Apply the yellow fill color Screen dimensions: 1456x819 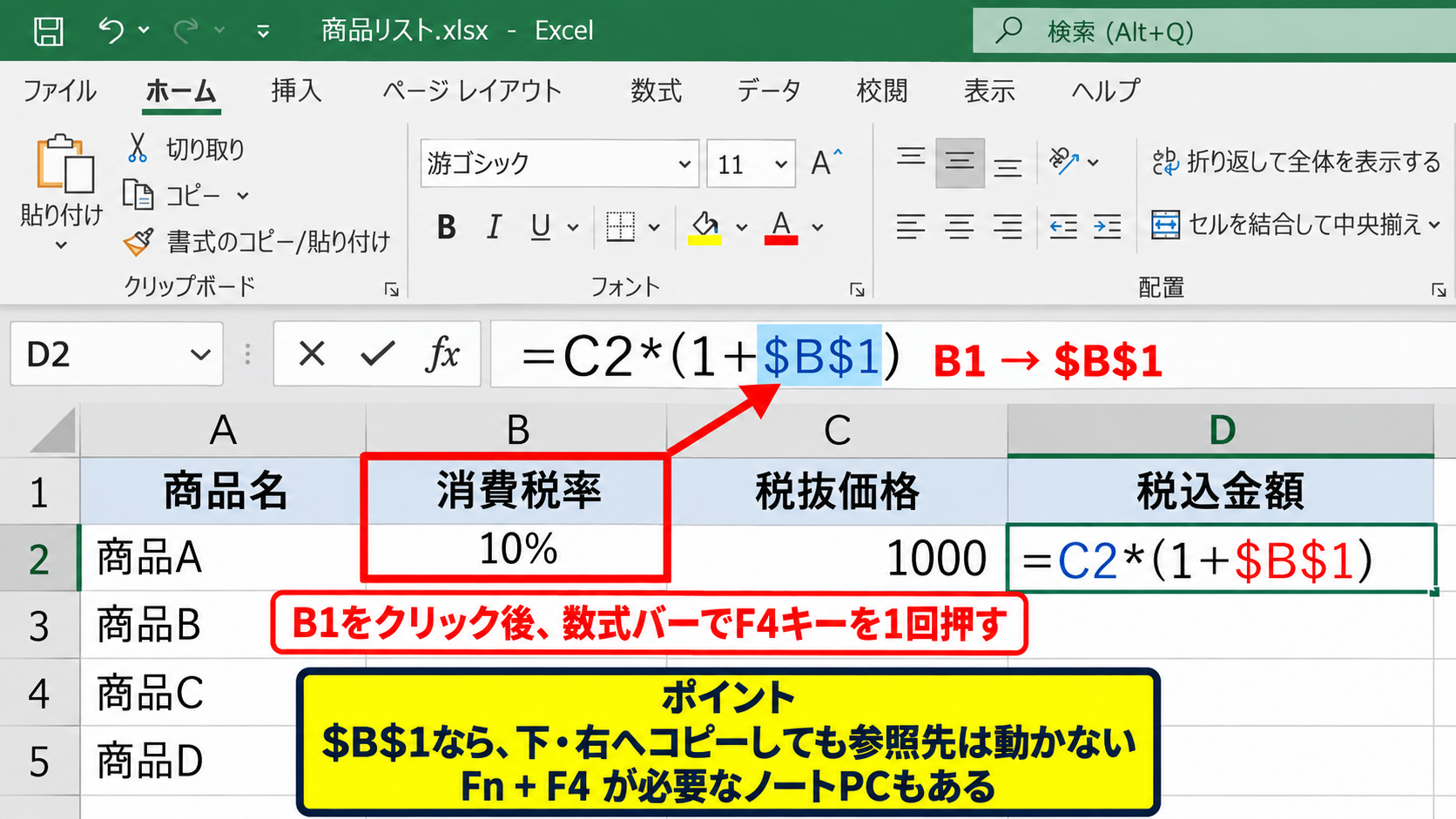coord(704,228)
